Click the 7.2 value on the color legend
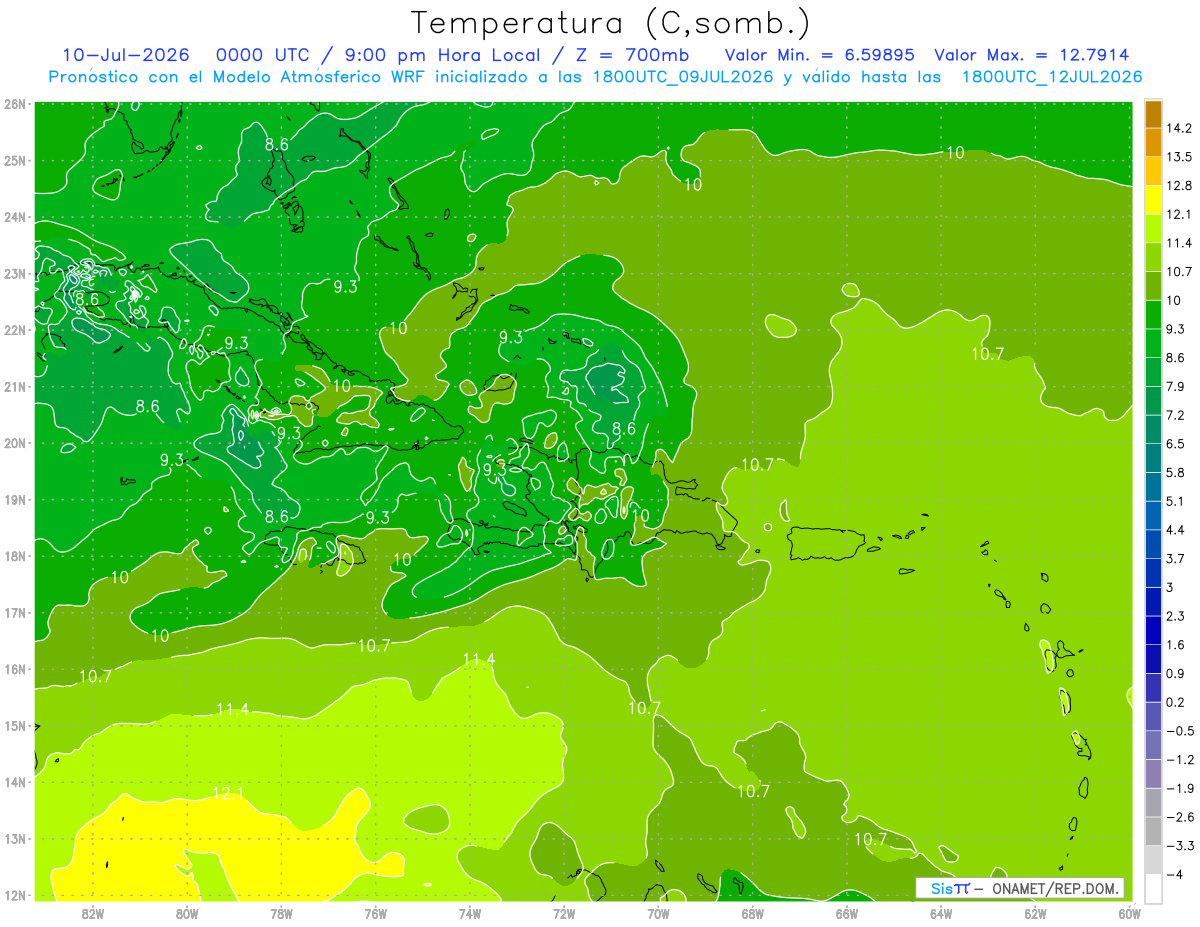The image size is (1200, 927). (x=1177, y=415)
